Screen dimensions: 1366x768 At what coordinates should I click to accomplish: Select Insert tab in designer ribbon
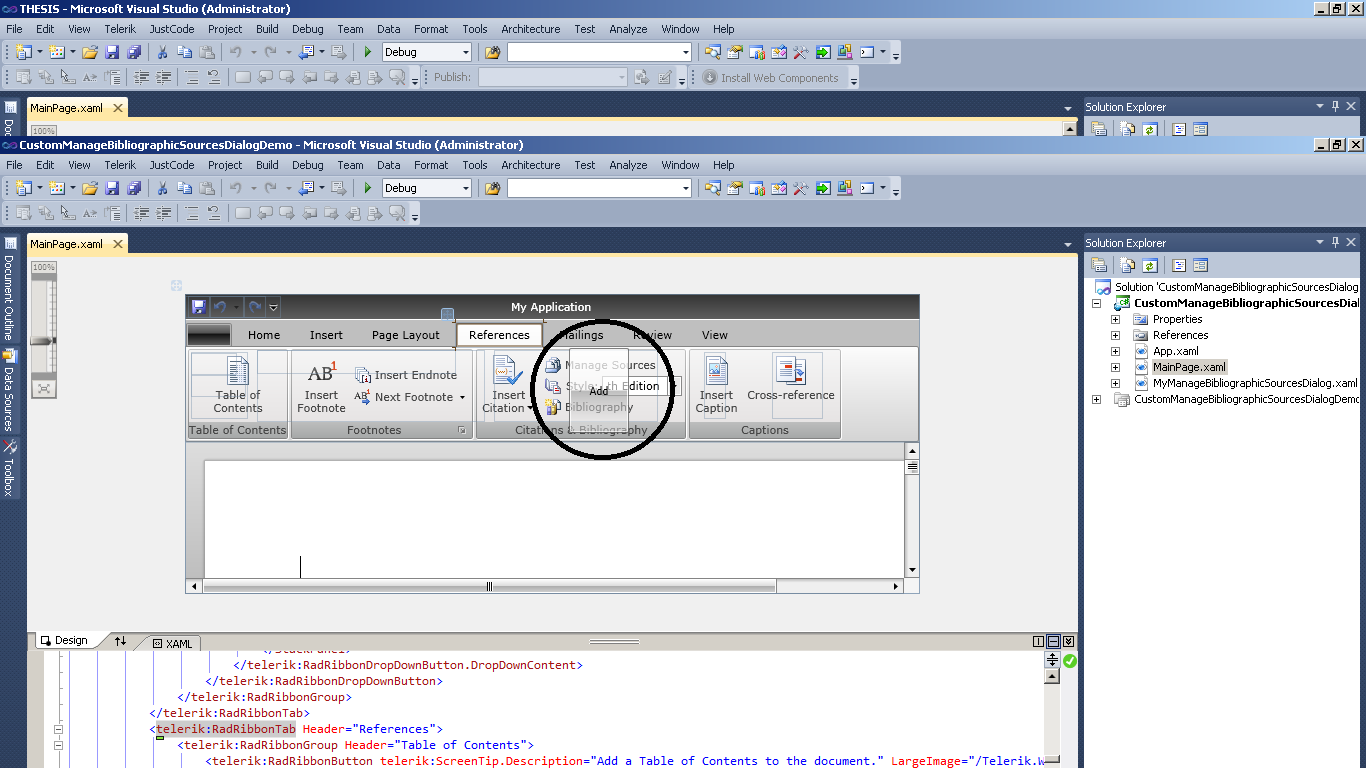326,335
